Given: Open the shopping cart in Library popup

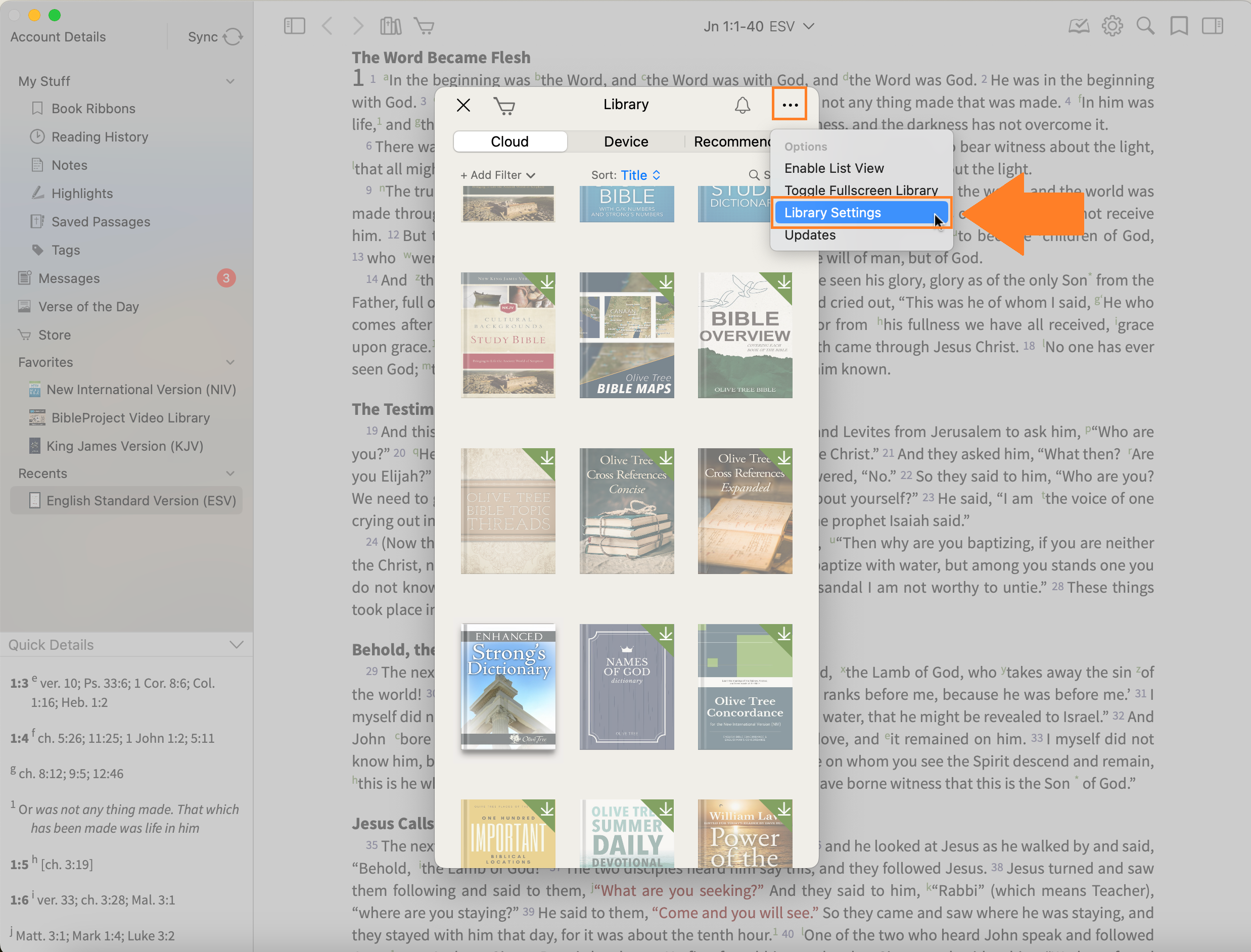Looking at the screenshot, I should coord(504,106).
